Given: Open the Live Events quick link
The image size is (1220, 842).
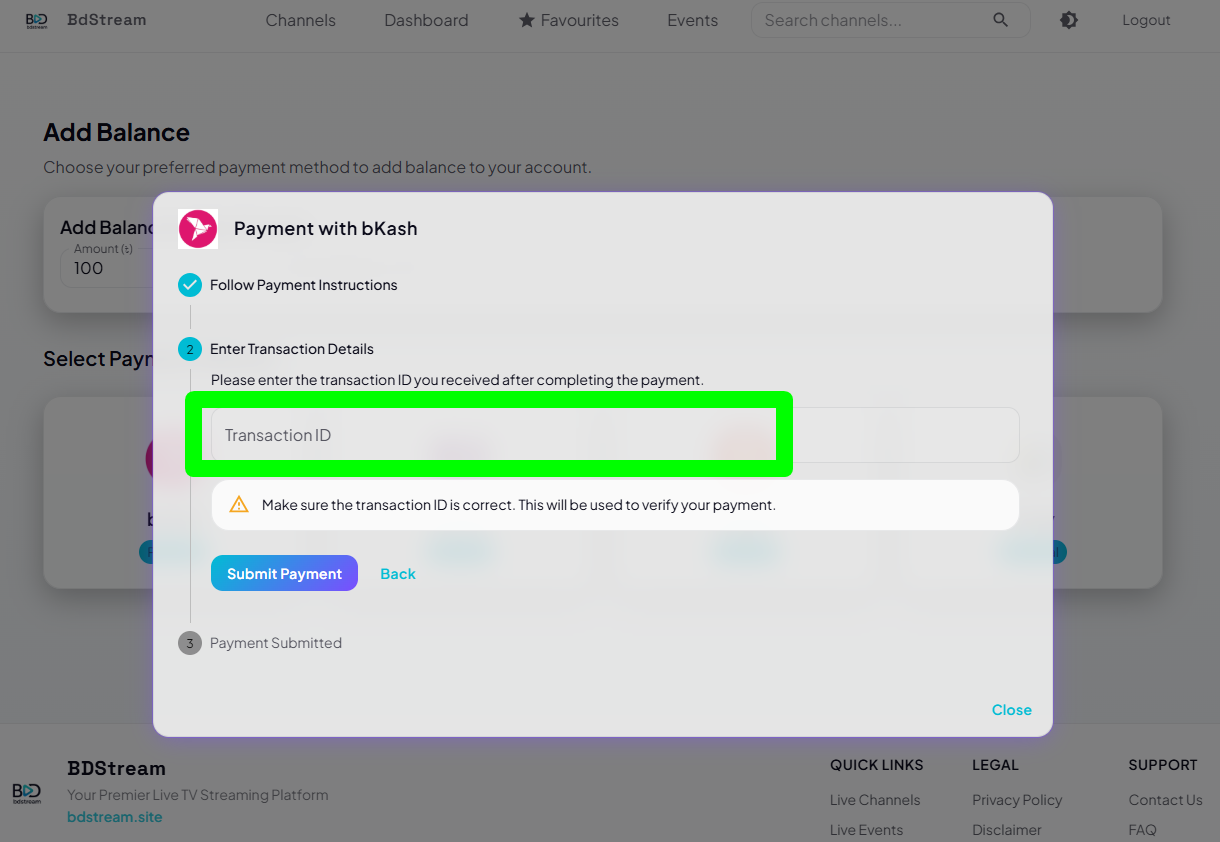Looking at the screenshot, I should click(866, 830).
